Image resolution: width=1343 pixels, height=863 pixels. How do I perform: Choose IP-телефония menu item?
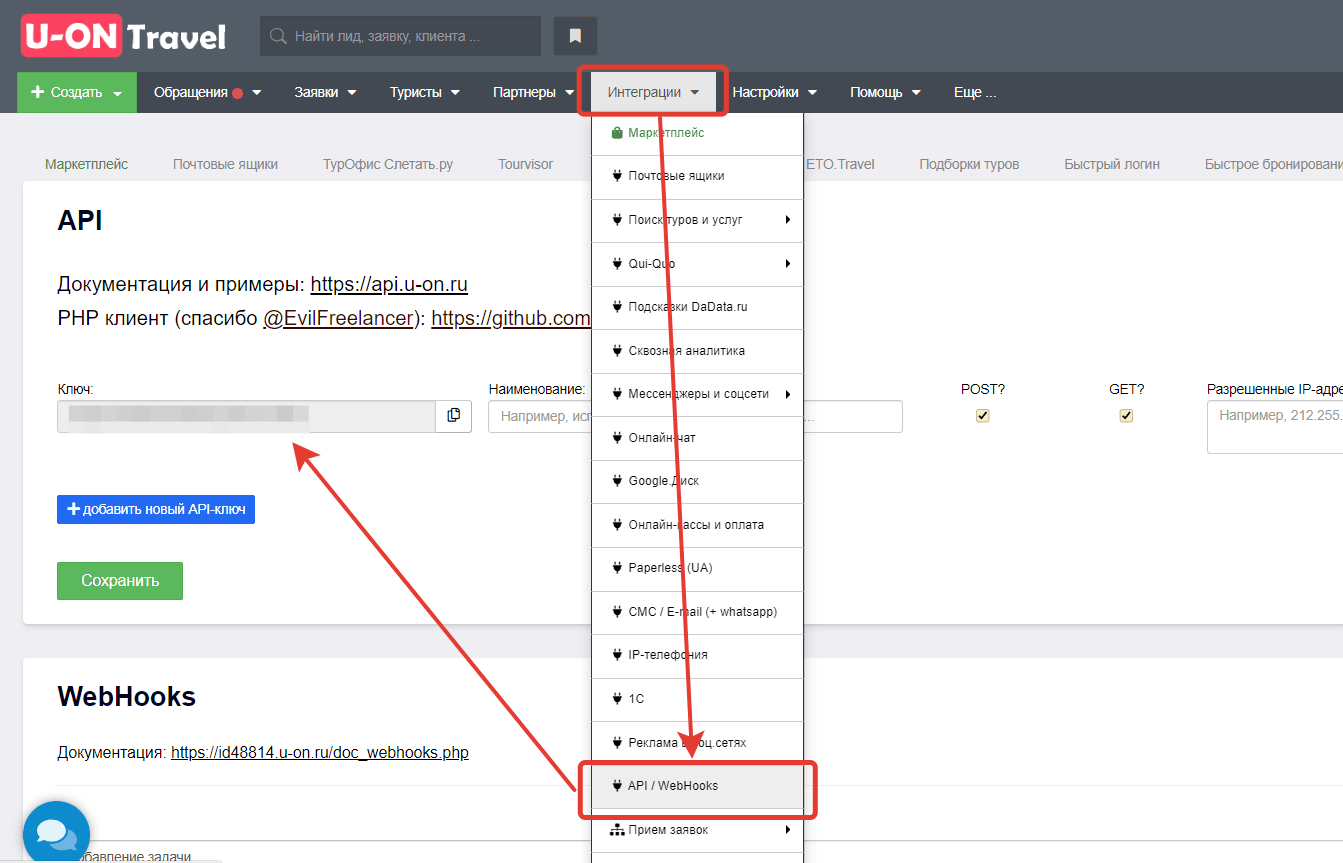tap(697, 655)
